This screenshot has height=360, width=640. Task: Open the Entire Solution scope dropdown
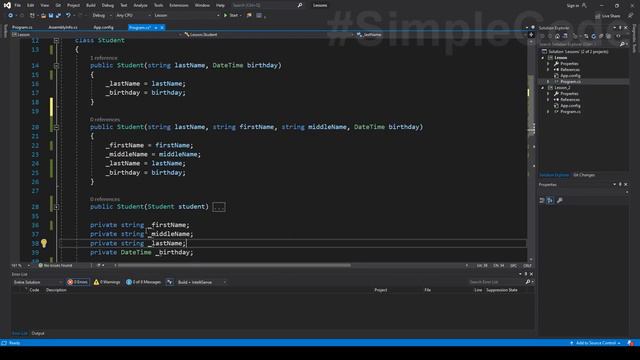[x=38, y=282]
